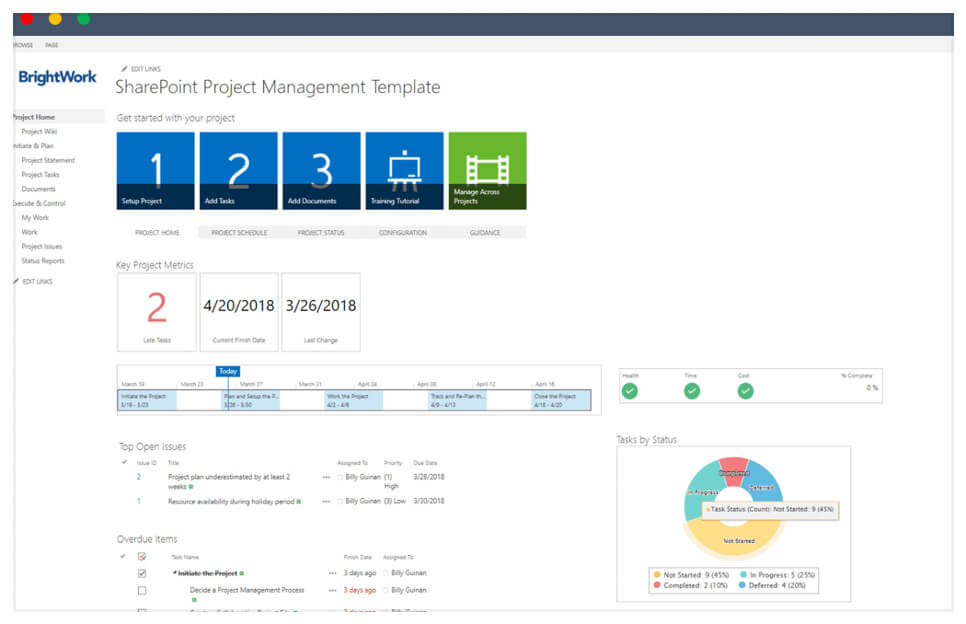Click the pencil icon beside EDIT LINKS above the title
The image size is (966, 624).
124,69
